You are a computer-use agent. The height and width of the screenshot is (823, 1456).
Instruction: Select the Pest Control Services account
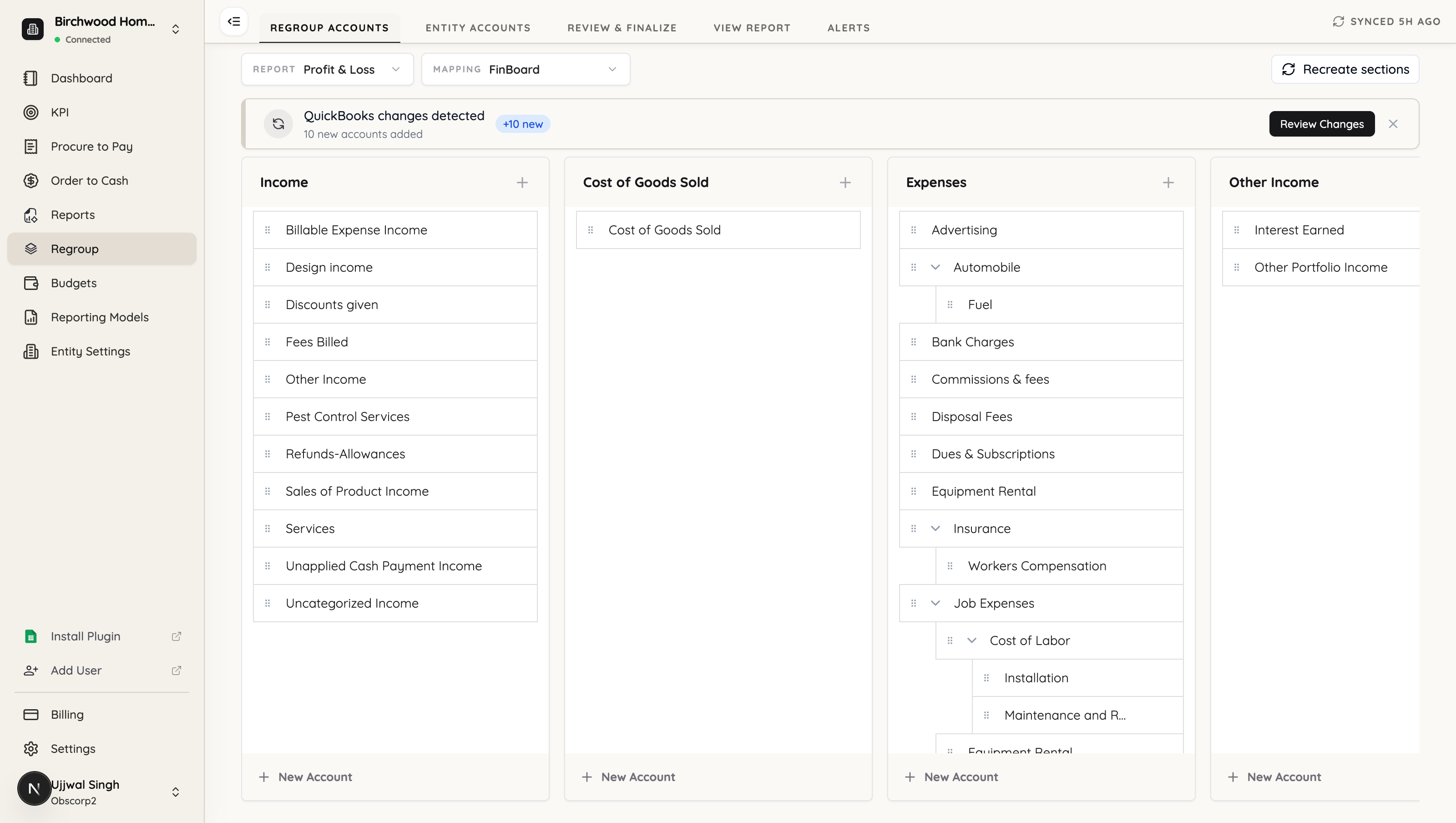395,417
